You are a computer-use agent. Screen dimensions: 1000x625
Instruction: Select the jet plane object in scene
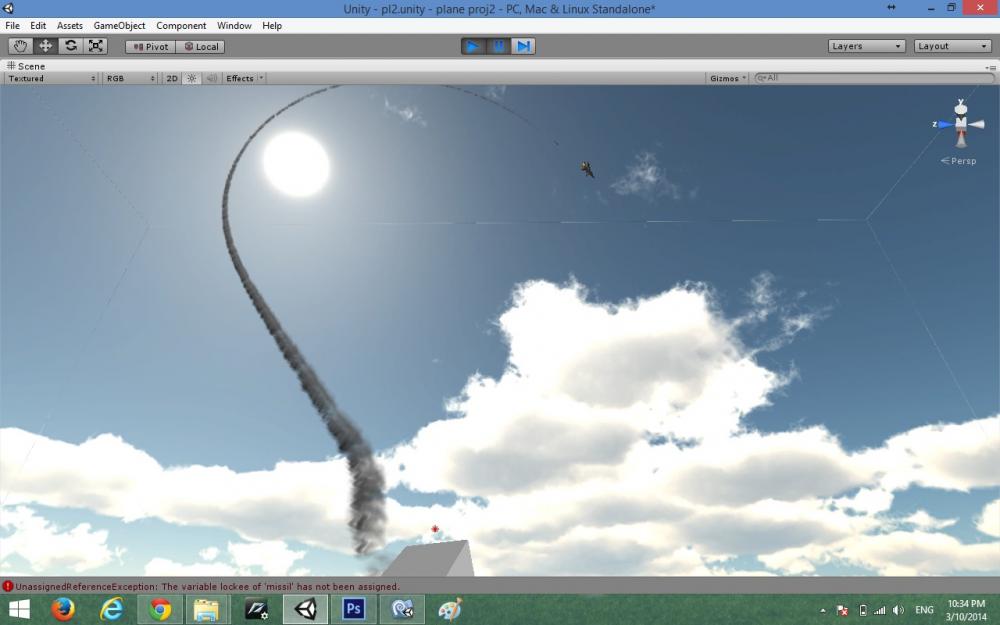pos(587,169)
